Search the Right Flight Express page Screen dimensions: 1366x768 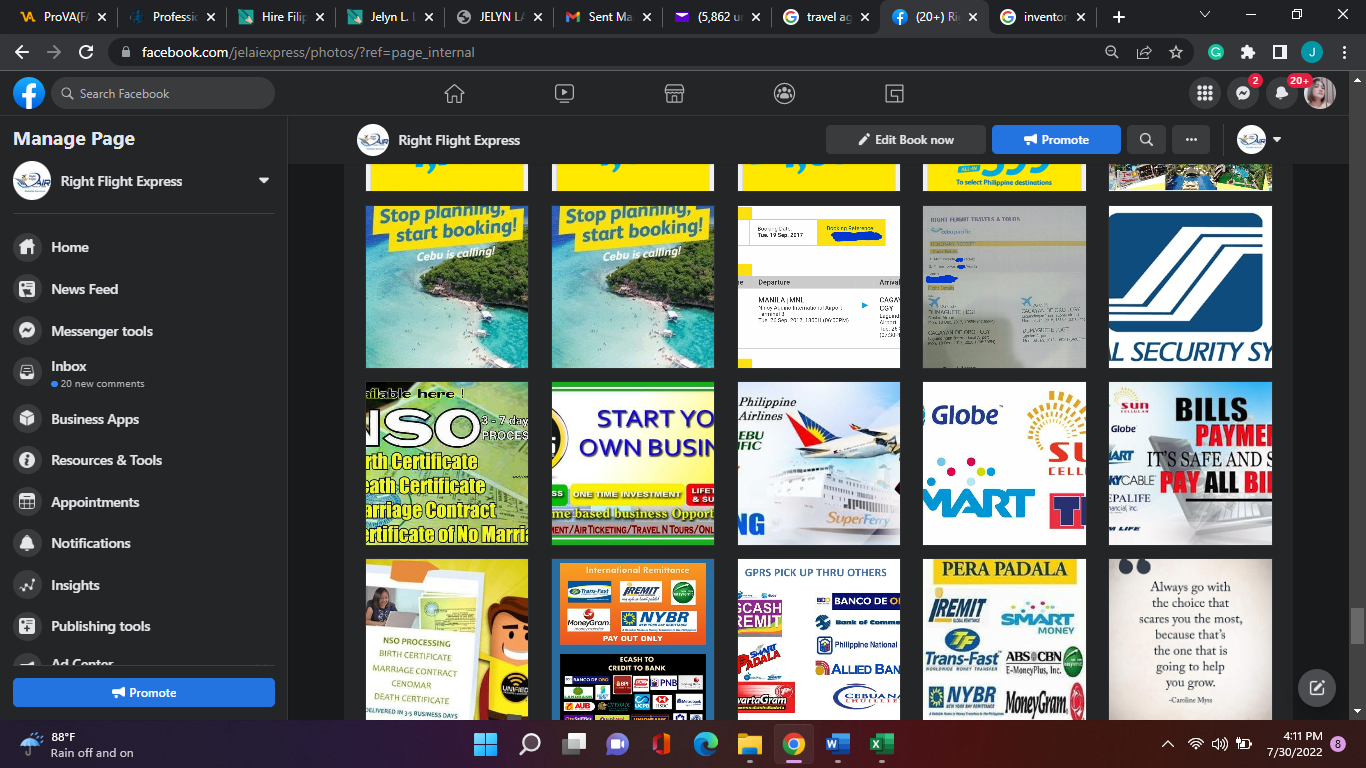point(1146,140)
